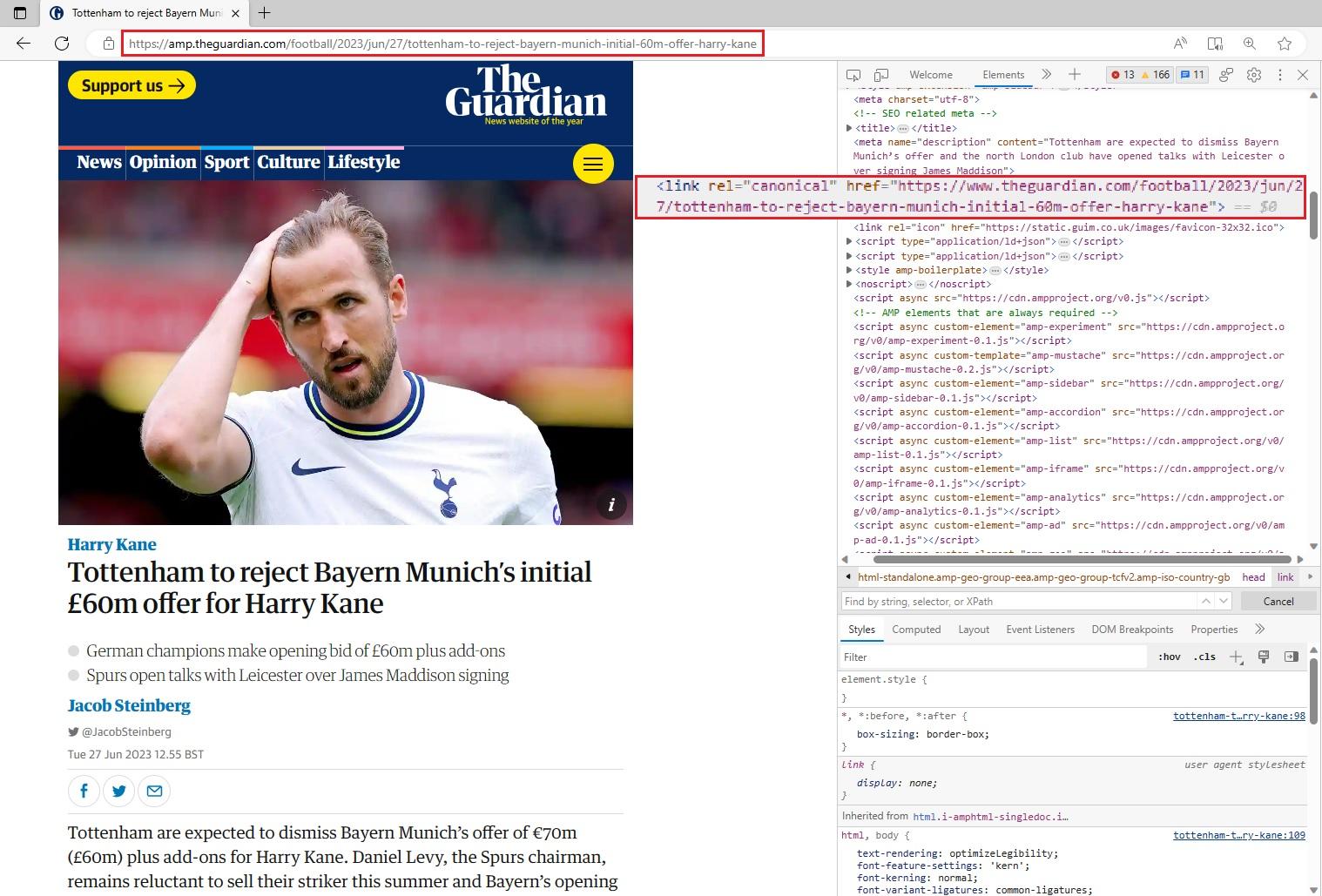Expand the noscript node in Elements tree
The width and height of the screenshot is (1322, 896).
850,283
